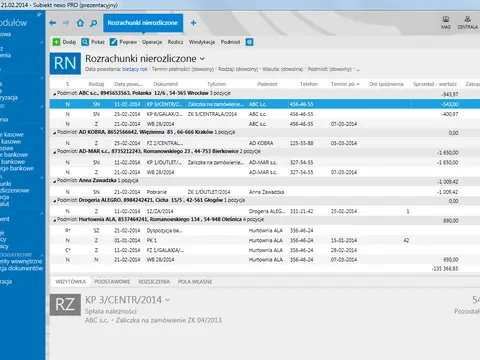
Task: Select the highlighted KP 3/CENTR row
Action: tap(265, 104)
